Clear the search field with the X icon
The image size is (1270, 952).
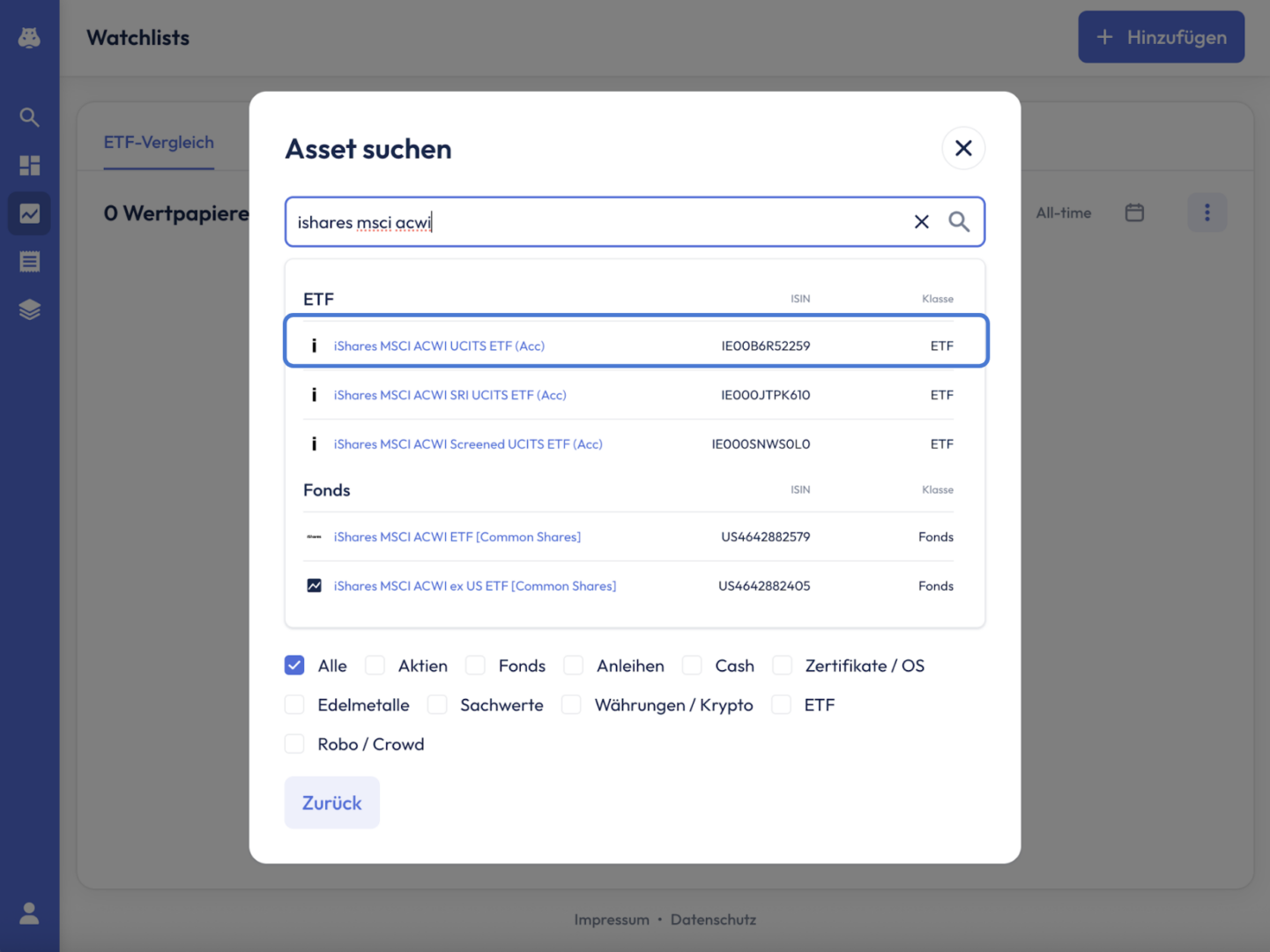click(x=921, y=222)
